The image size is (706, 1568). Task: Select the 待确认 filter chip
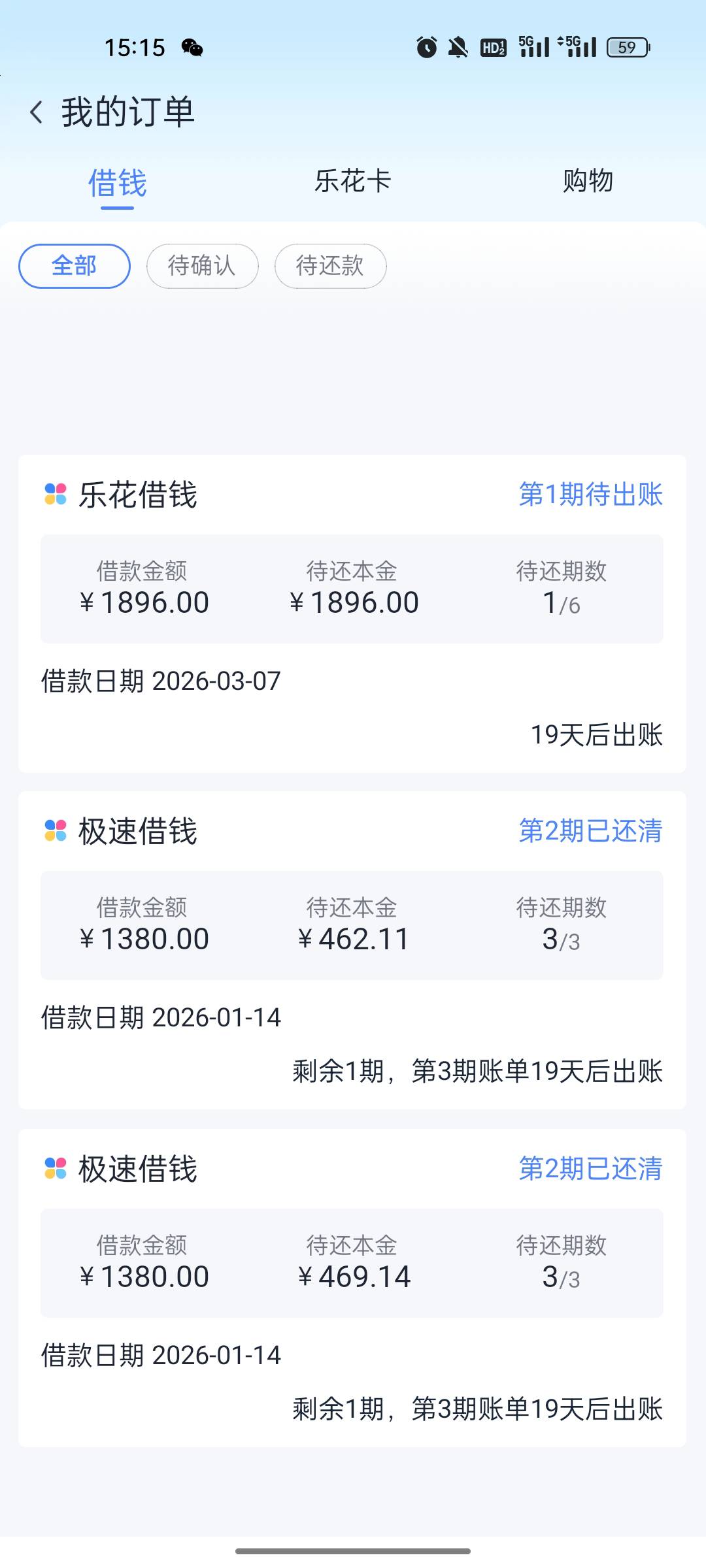[202, 266]
